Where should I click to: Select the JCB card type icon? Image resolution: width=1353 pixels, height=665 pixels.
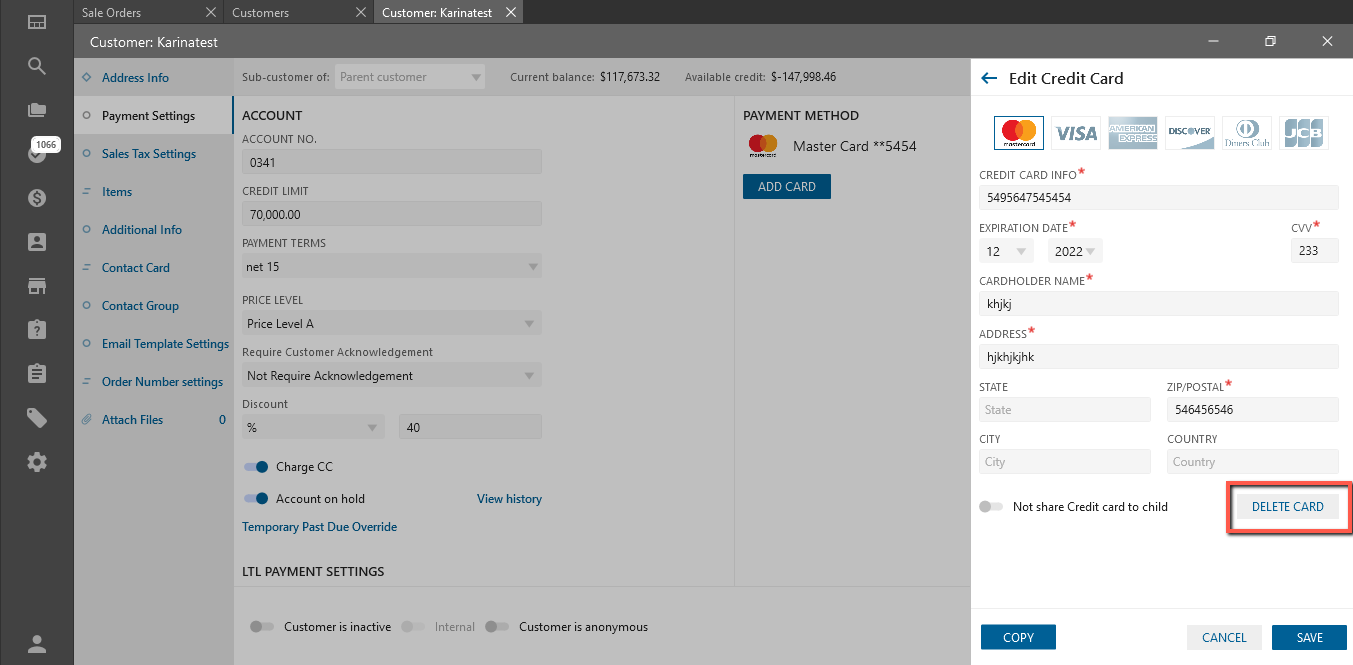click(x=1304, y=132)
